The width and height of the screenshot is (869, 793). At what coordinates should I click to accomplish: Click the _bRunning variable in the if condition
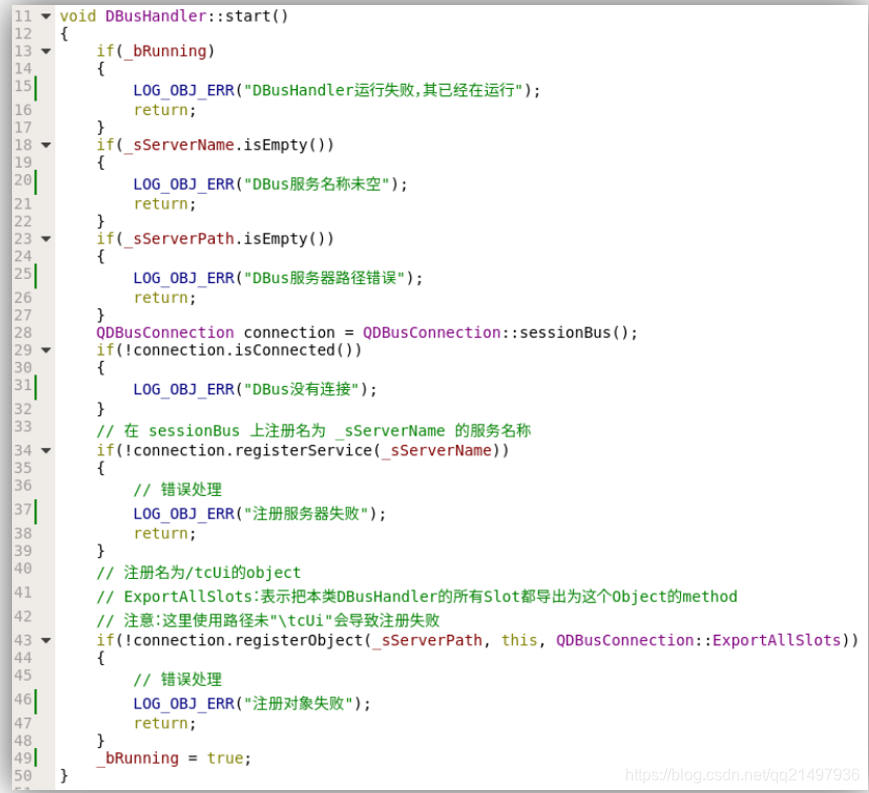(x=165, y=51)
